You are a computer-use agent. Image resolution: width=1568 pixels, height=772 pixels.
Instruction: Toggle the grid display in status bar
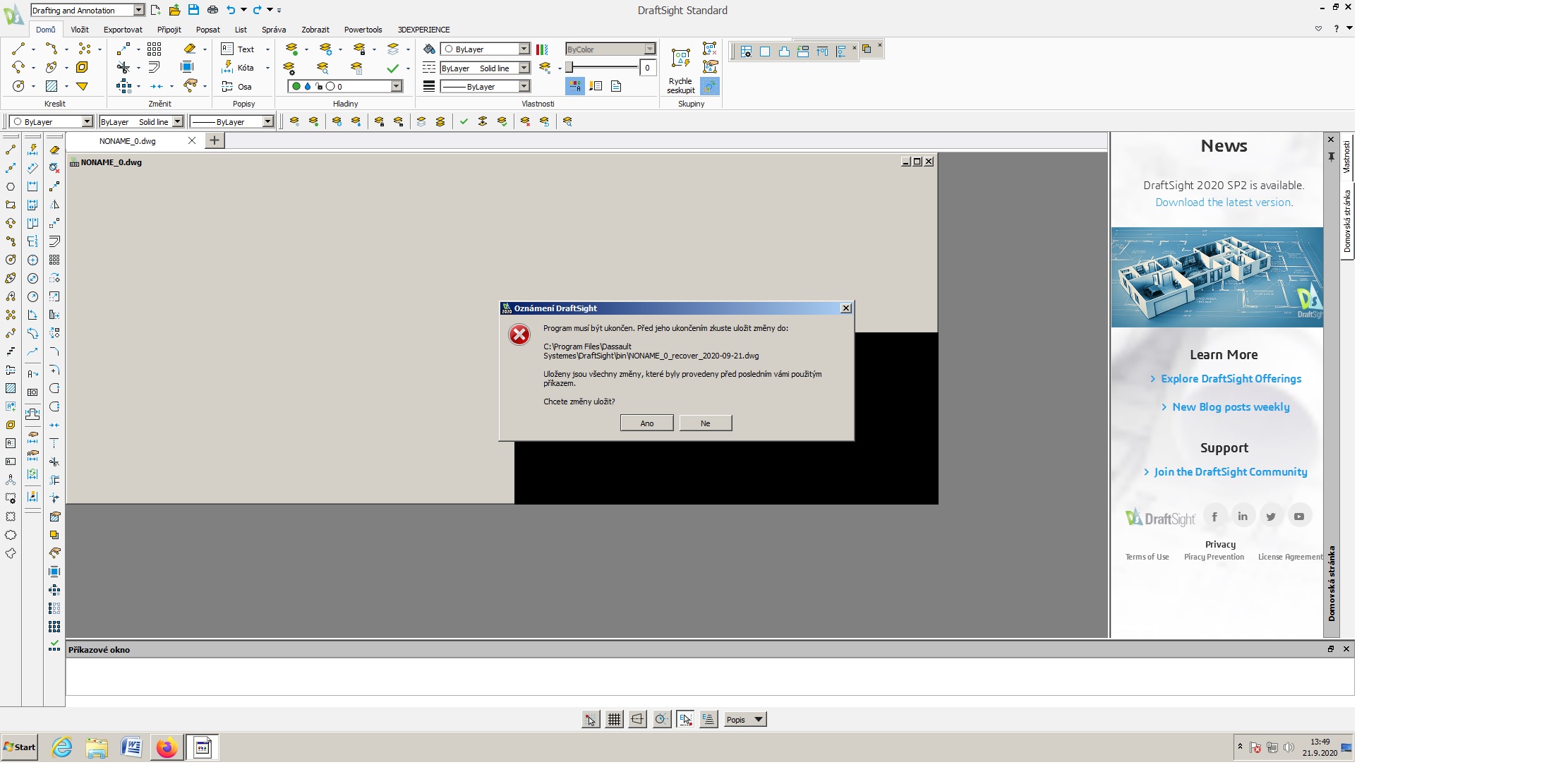tap(614, 719)
